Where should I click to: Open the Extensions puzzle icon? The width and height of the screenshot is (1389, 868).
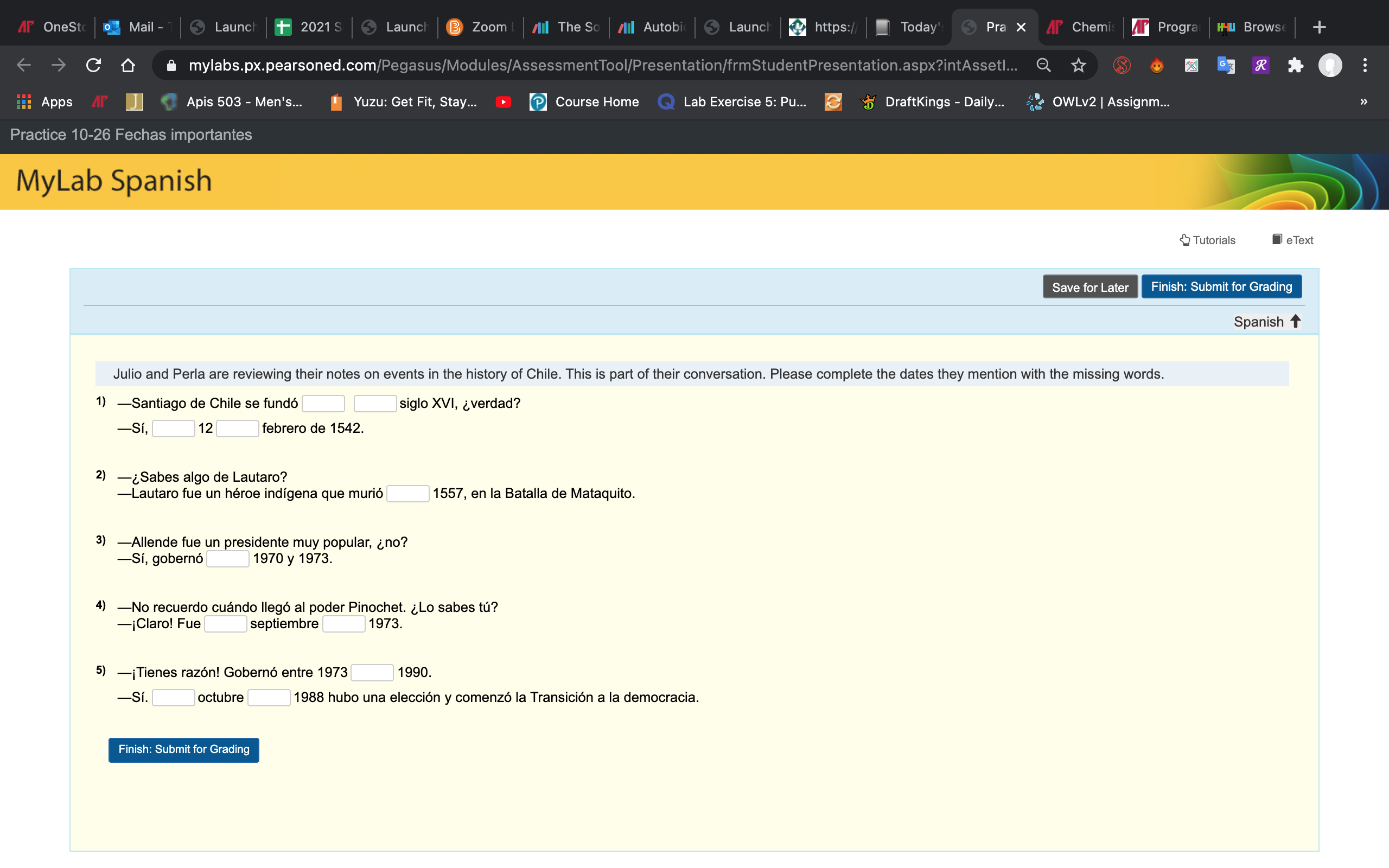(x=1296, y=66)
